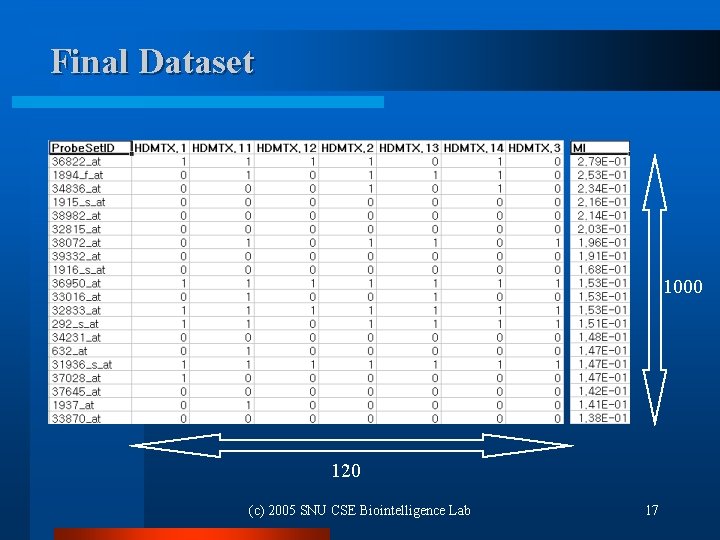Select MI value '1,42E-01'
Screen dimensions: 720x540
600,392
